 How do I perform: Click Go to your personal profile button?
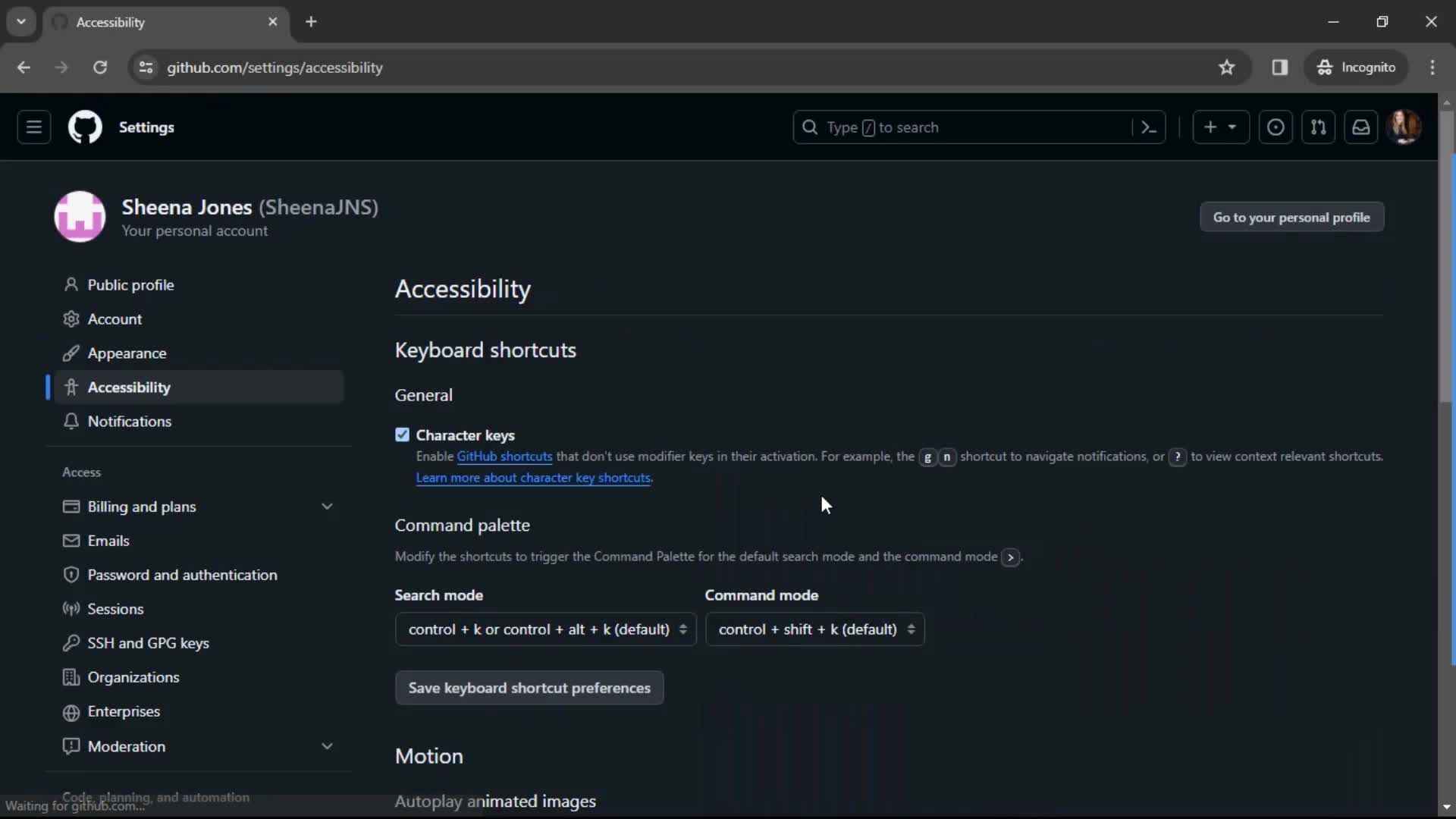pyautogui.click(x=1292, y=217)
